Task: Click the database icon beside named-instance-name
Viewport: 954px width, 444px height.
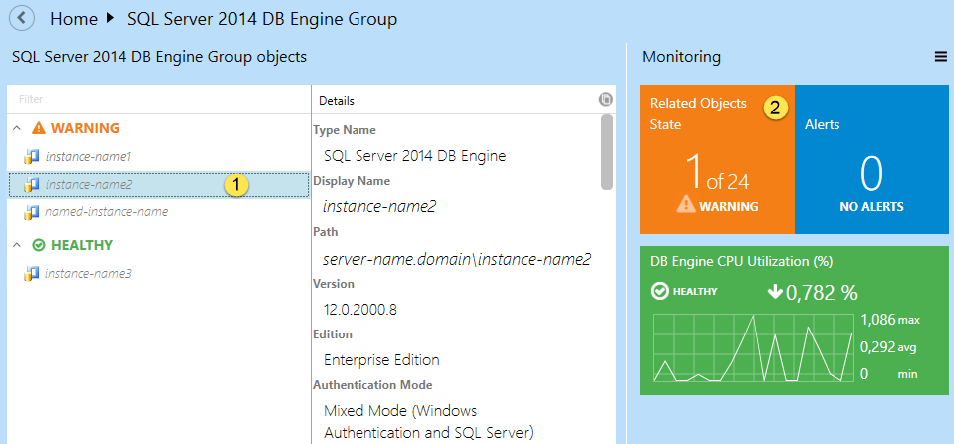Action: click(32, 212)
